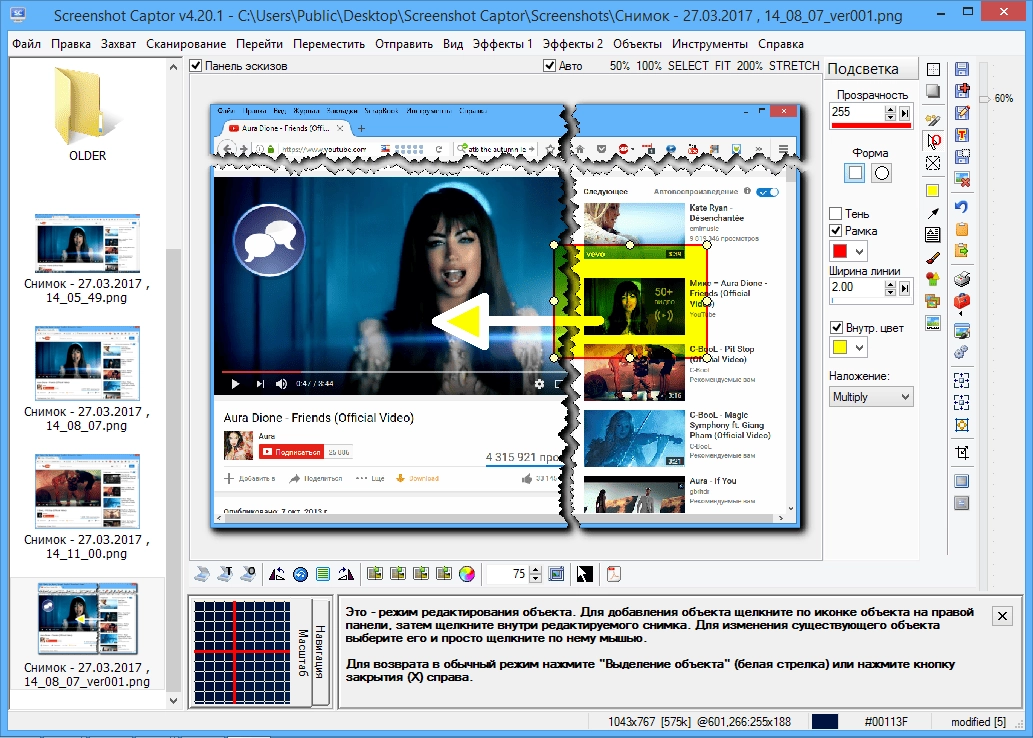The image size is (1033, 738).
Task: Click the FIT zoom option
Action: [x=722, y=66]
